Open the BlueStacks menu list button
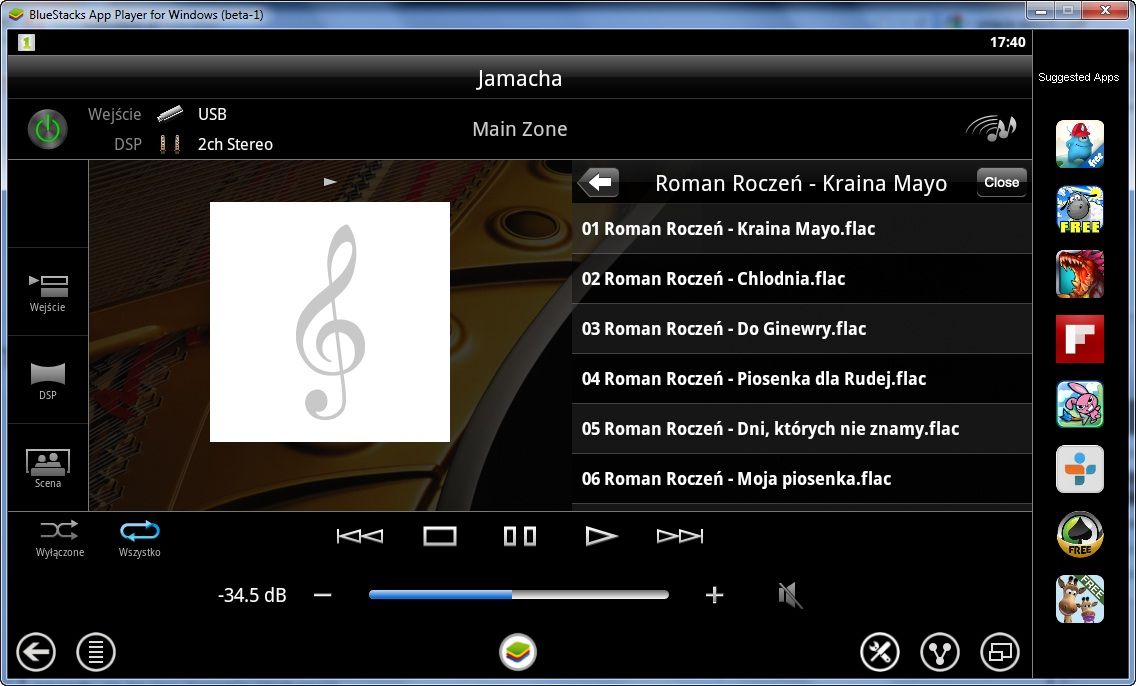The width and height of the screenshot is (1136, 686). (x=96, y=652)
